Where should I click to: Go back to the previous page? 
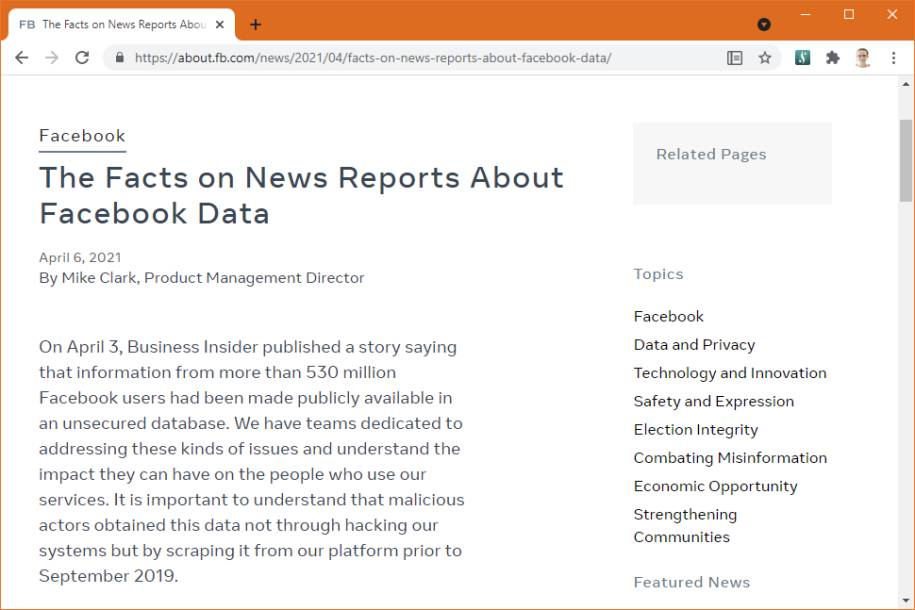(x=22, y=57)
